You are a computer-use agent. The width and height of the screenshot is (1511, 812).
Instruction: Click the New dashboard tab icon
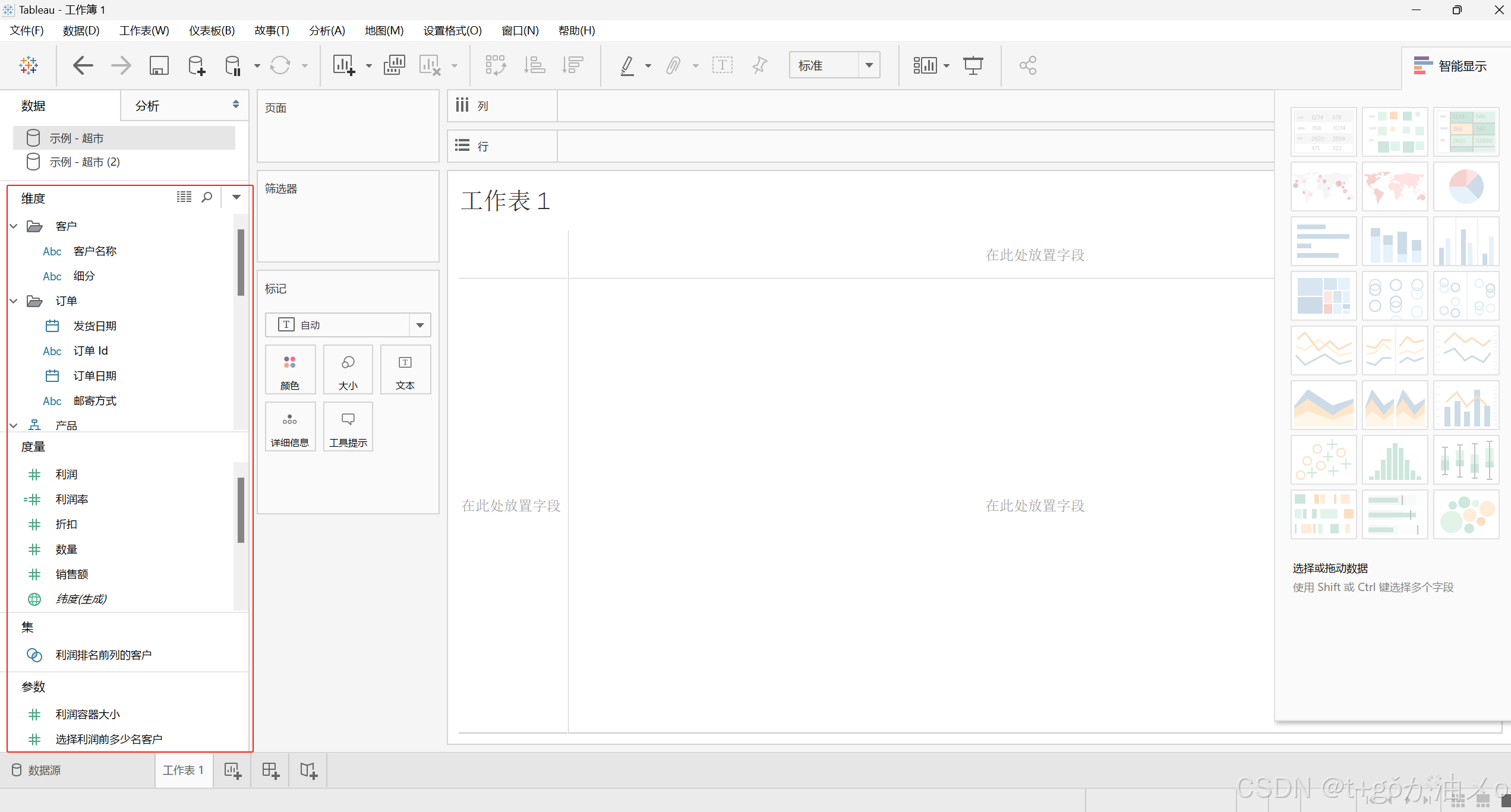click(x=270, y=771)
